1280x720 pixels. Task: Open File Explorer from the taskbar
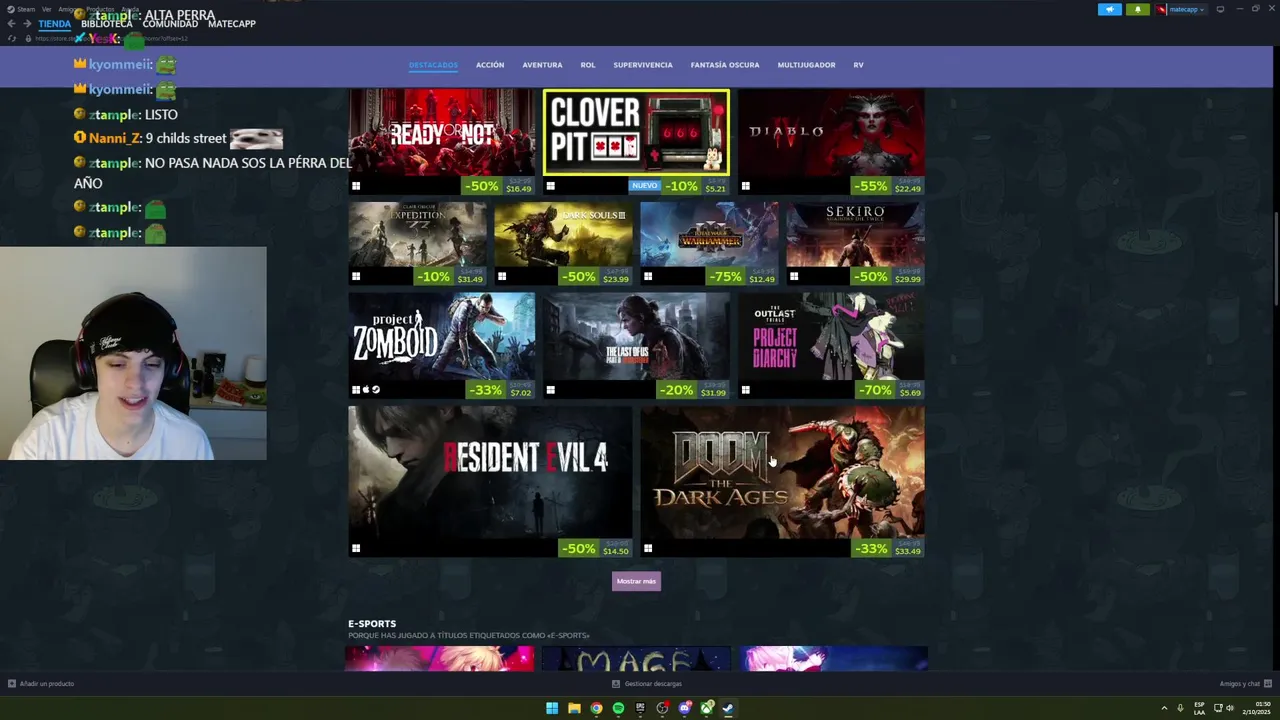point(574,708)
